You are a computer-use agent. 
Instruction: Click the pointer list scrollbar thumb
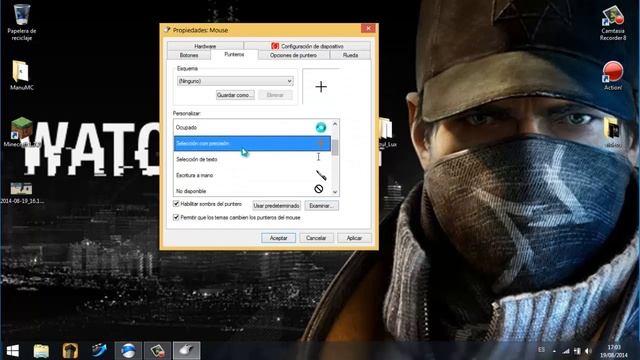tap(335, 147)
